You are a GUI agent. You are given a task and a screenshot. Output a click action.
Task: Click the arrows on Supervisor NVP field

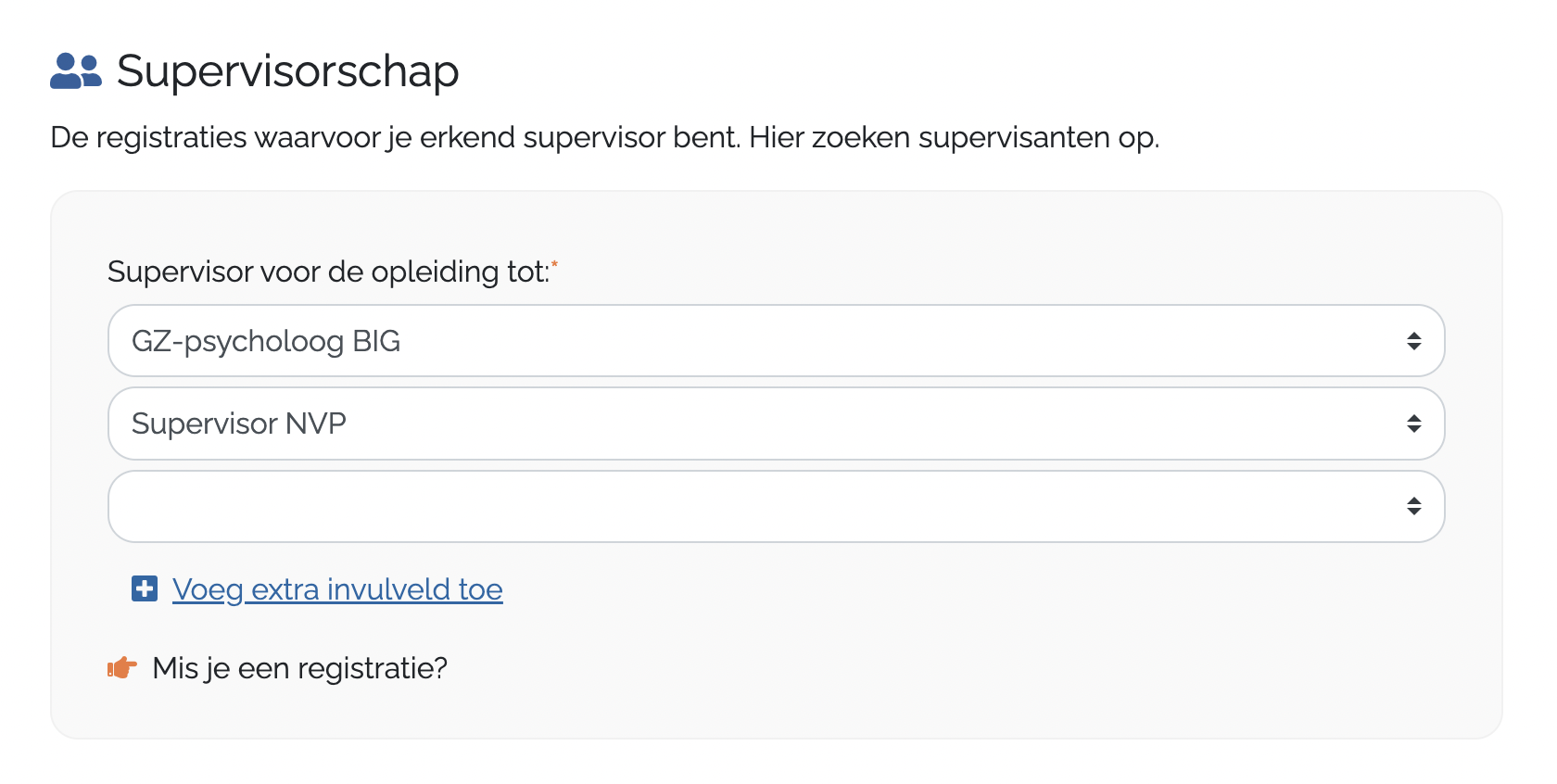point(1413,424)
